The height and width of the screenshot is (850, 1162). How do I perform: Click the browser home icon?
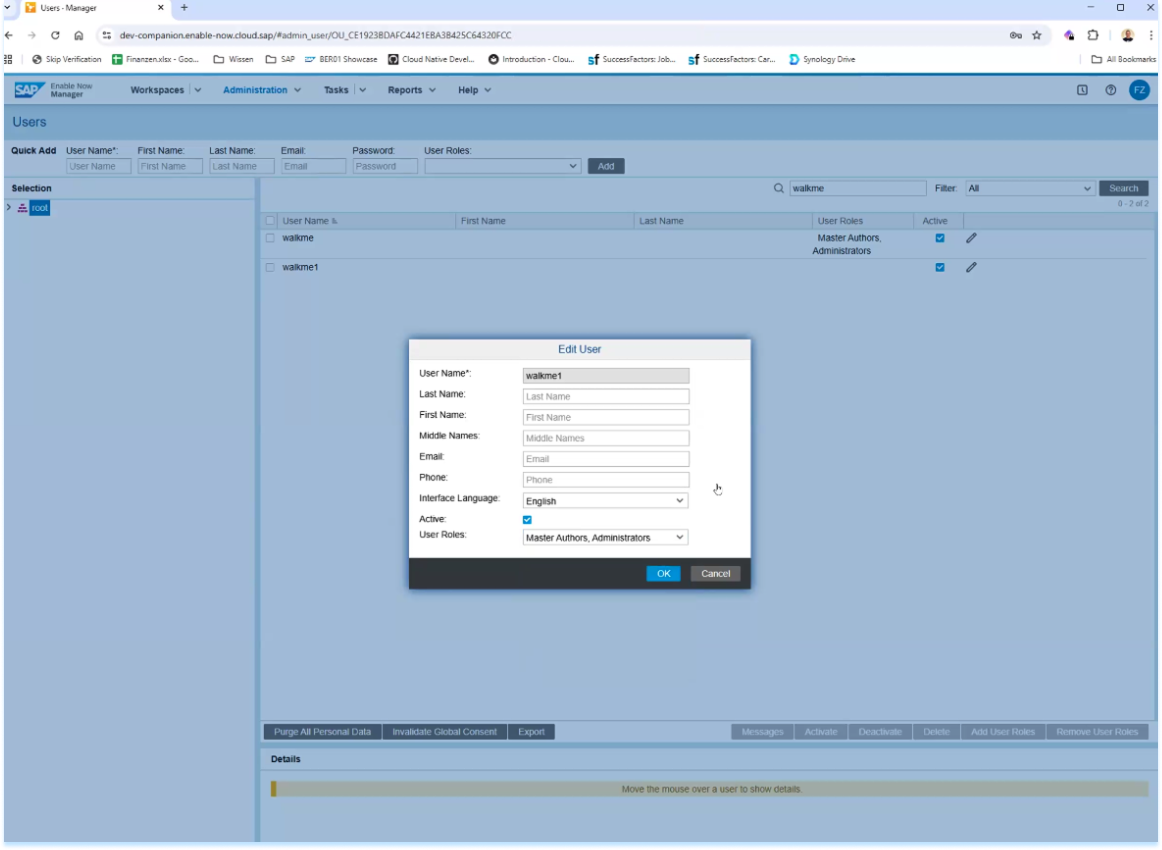tap(79, 35)
